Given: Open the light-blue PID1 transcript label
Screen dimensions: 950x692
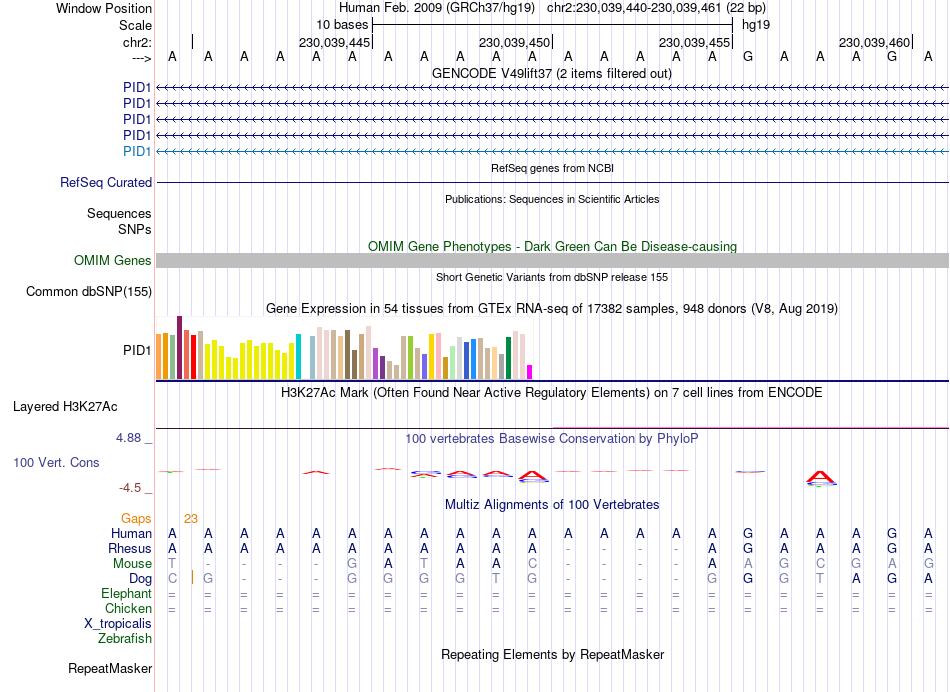Looking at the screenshot, I should tap(137, 151).
